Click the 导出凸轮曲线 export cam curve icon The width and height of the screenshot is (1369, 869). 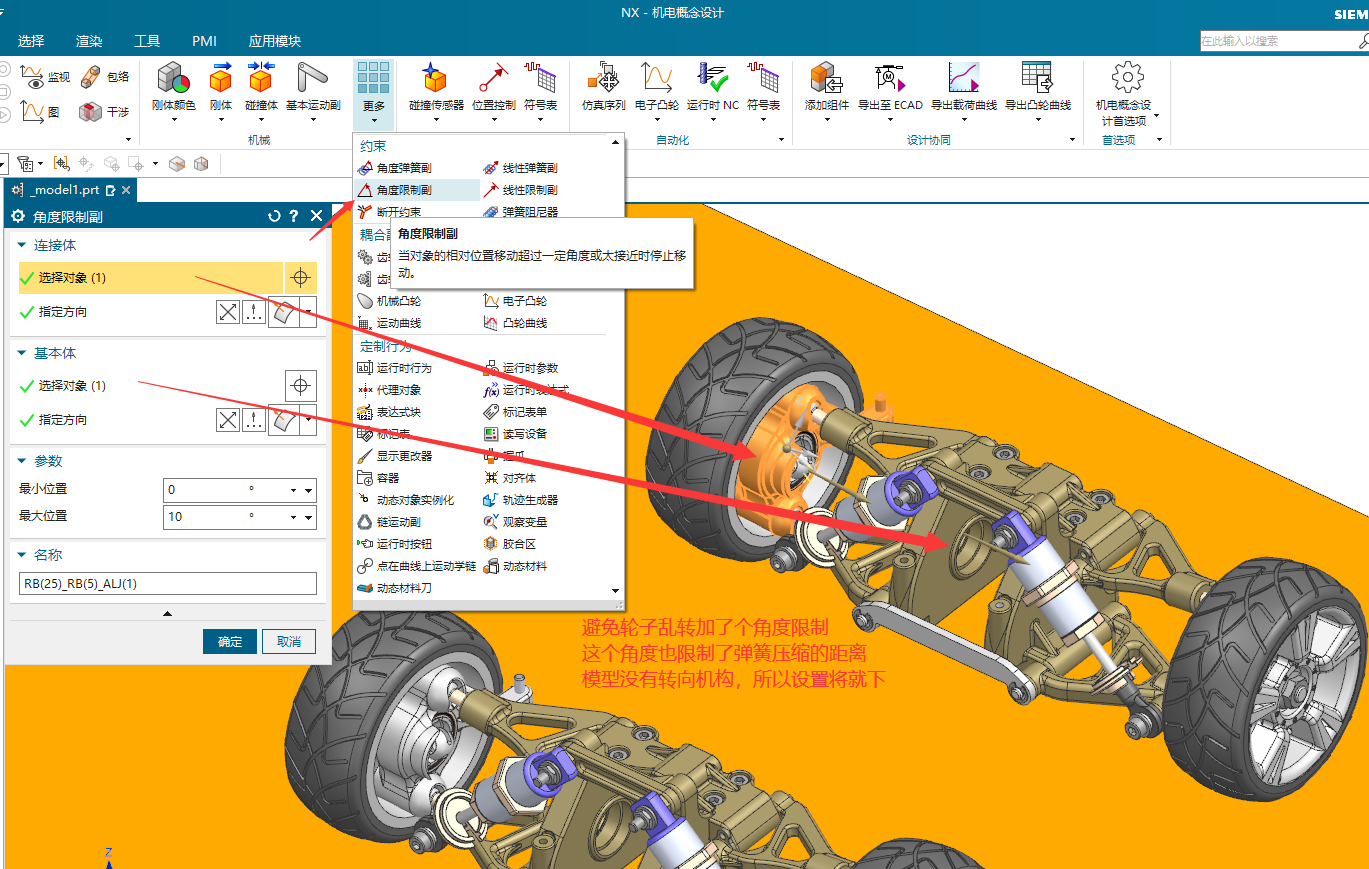(1037, 78)
